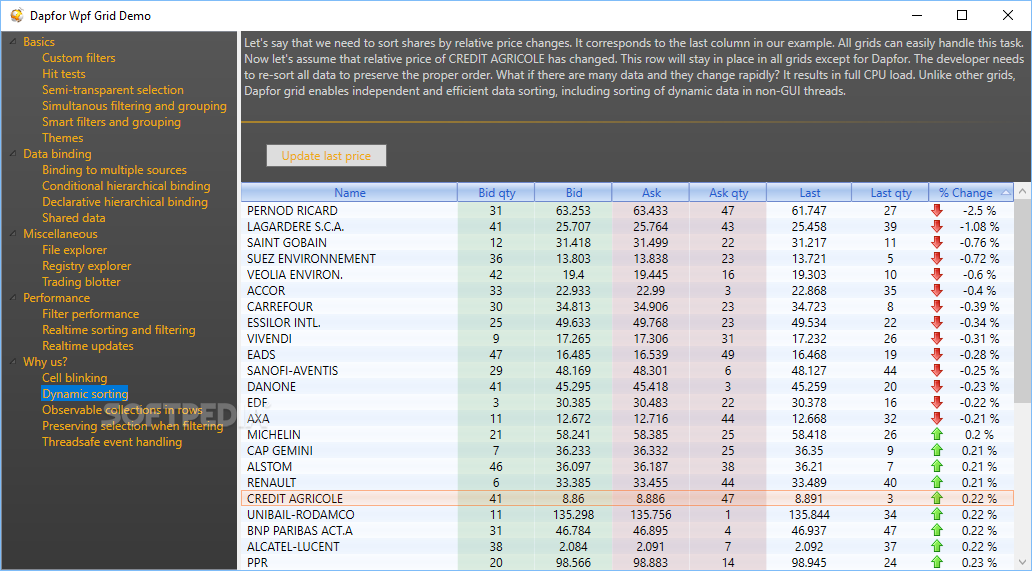Select Semi-transparent selection demo
1032x571 pixels.
113,90
